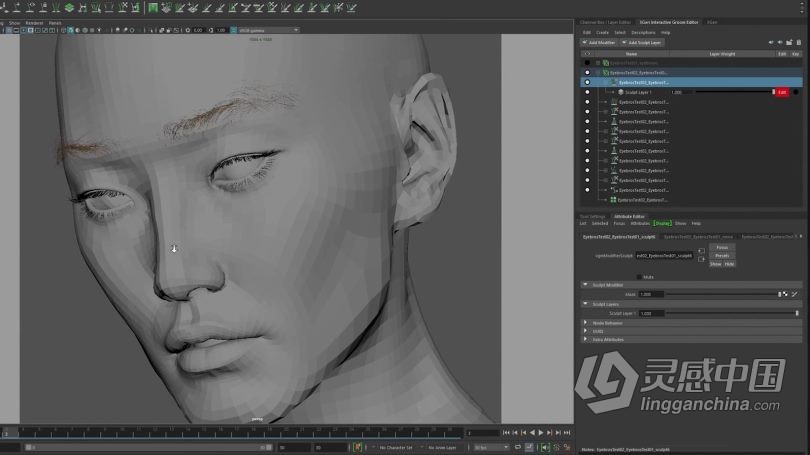Click the time slider track
Screen dimensions: 810x455
pyautogui.click(x=232, y=432)
